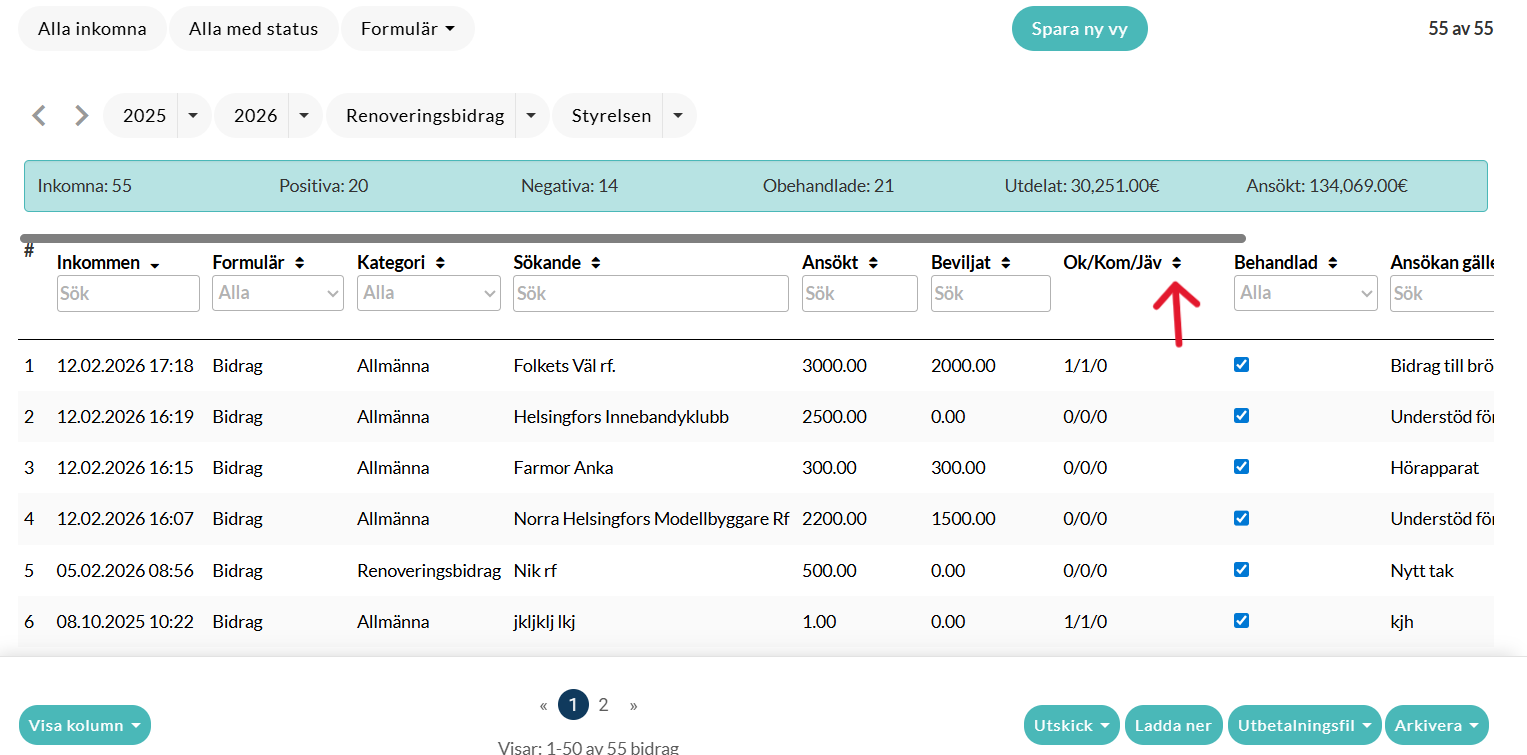Sort table by Ansökt amount
This screenshot has height=755, width=1527.
[873, 263]
